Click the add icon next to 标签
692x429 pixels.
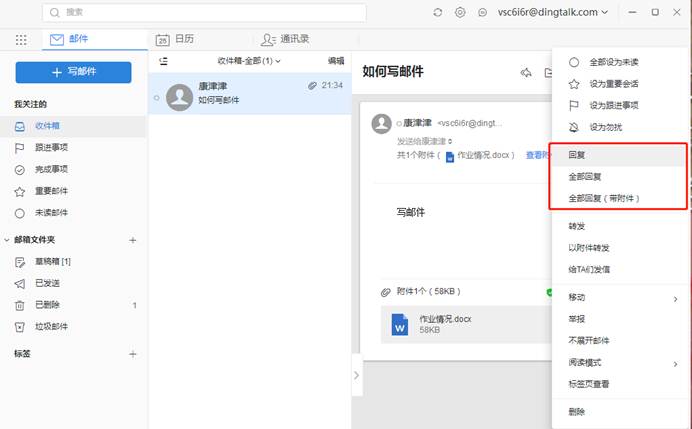[133, 354]
